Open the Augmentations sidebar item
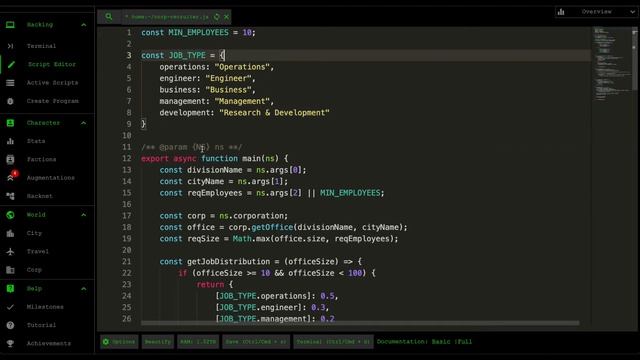The height and width of the screenshot is (360, 640). tap(51, 178)
